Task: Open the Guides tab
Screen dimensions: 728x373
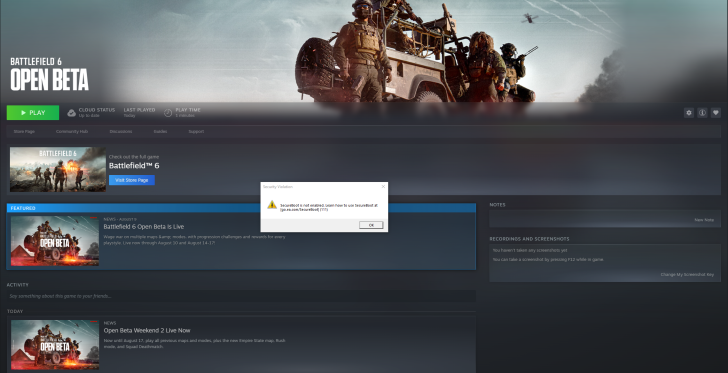Action: (160, 131)
